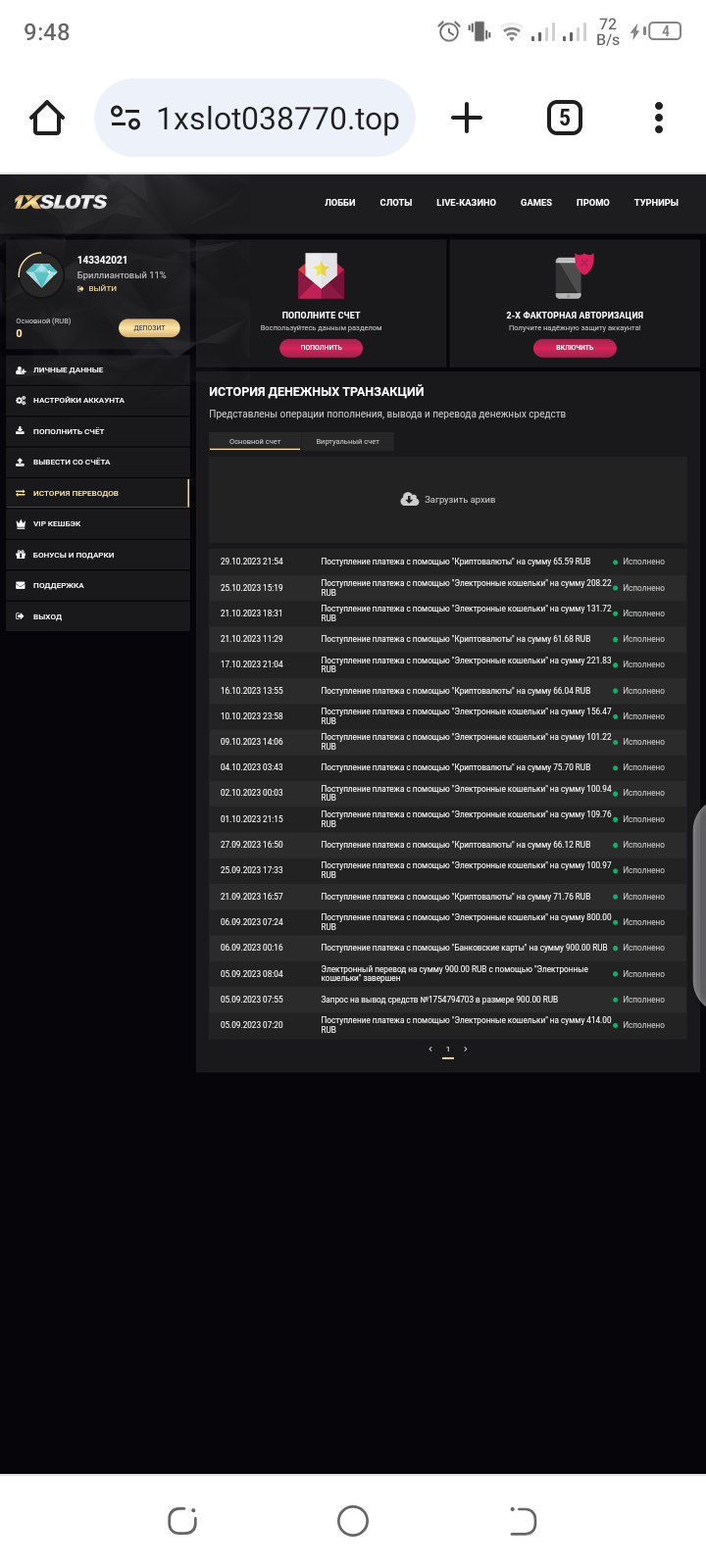Click the ПОПОЛНИТЬ red button
The height and width of the screenshot is (1568, 706).
click(322, 348)
